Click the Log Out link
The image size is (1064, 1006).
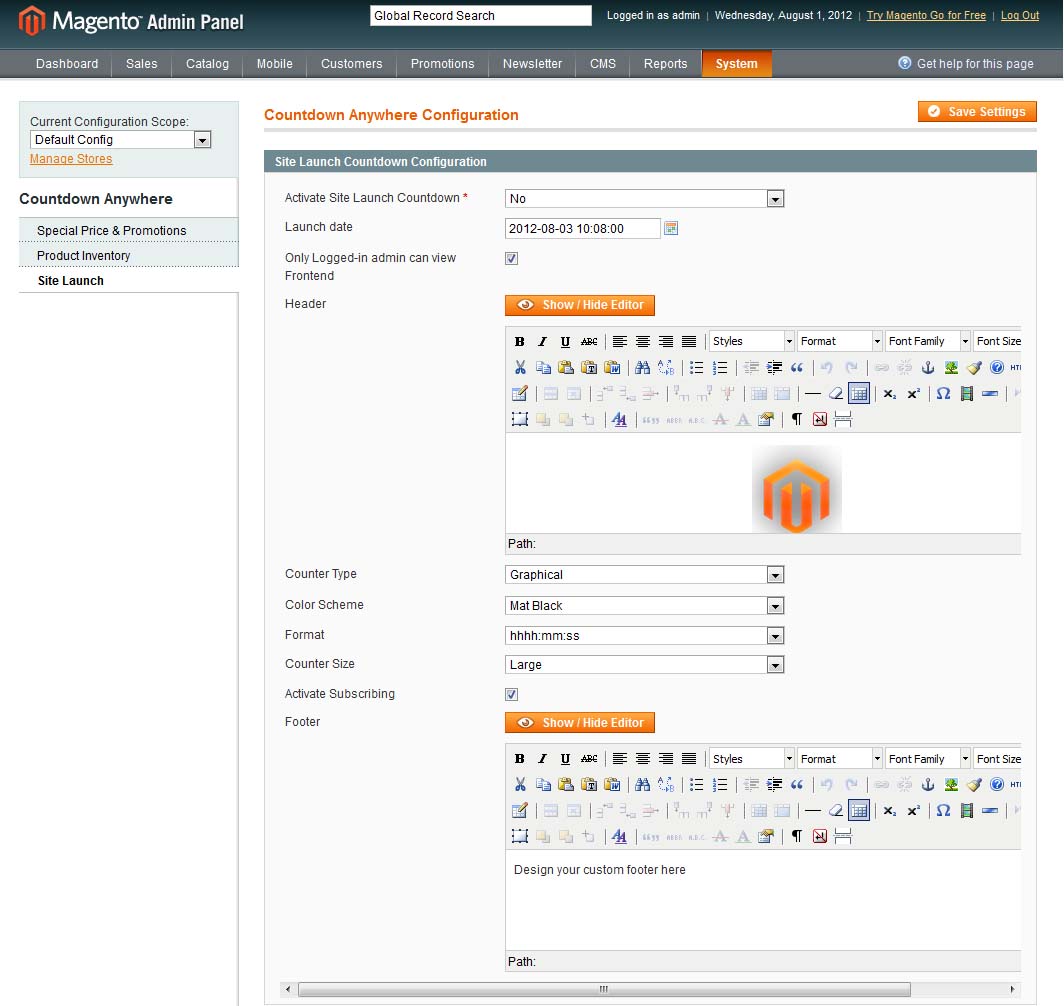[x=1020, y=16]
